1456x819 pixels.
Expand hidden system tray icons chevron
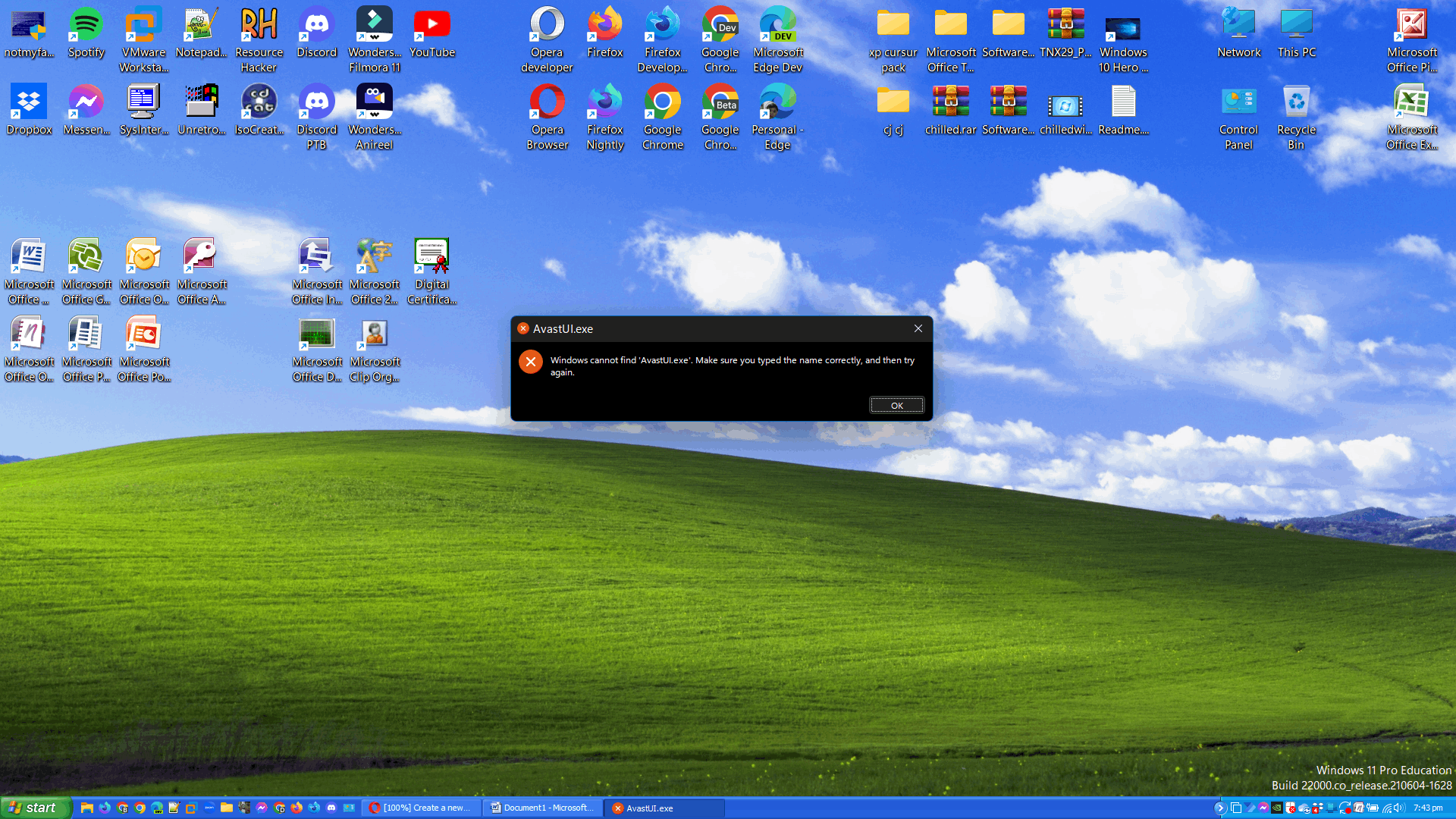point(1220,808)
